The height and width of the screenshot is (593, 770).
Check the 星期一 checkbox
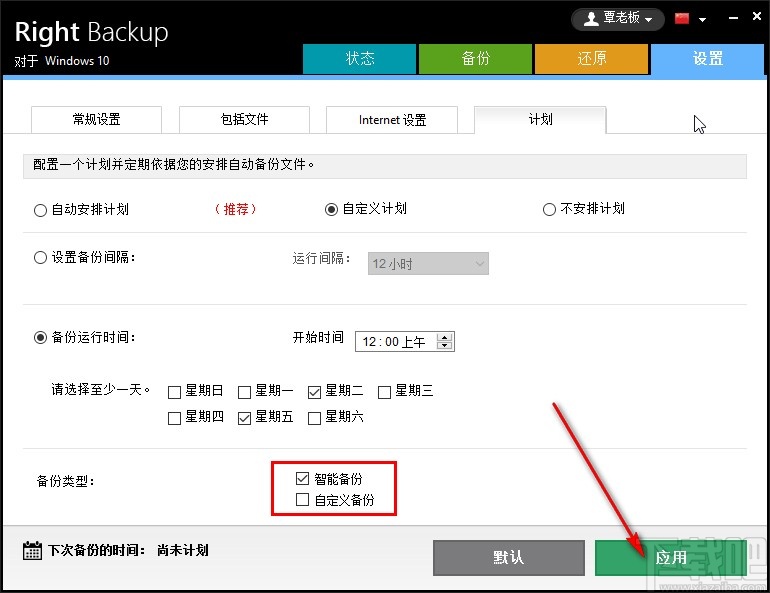tap(244, 392)
